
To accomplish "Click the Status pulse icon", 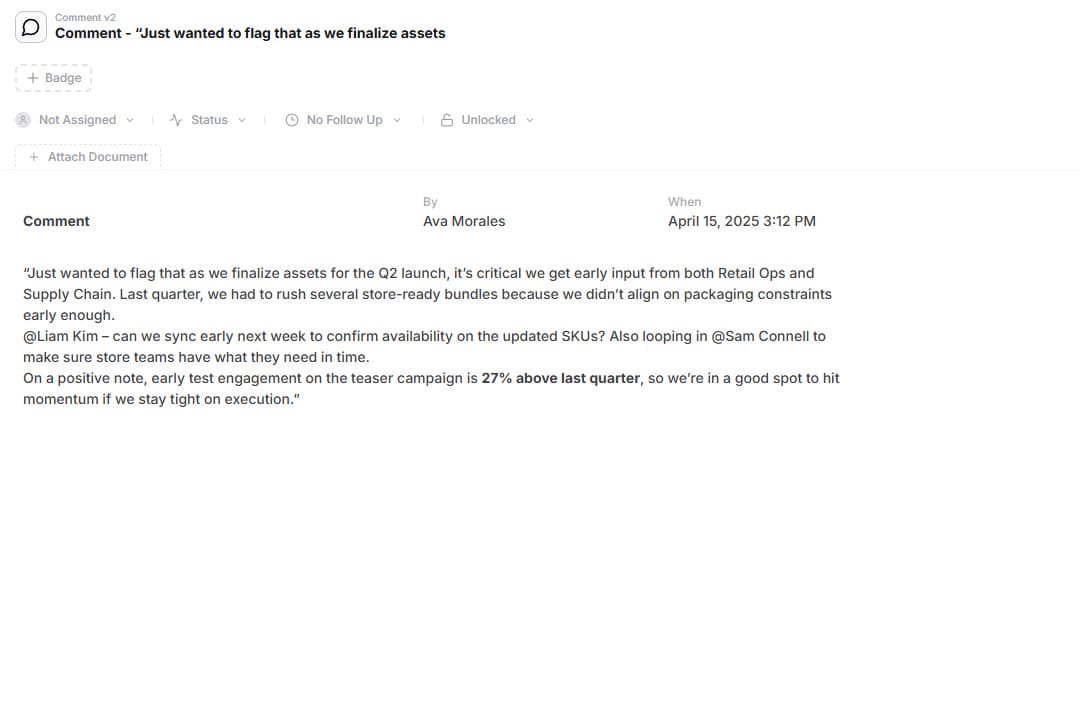I will pyautogui.click(x=176, y=120).
